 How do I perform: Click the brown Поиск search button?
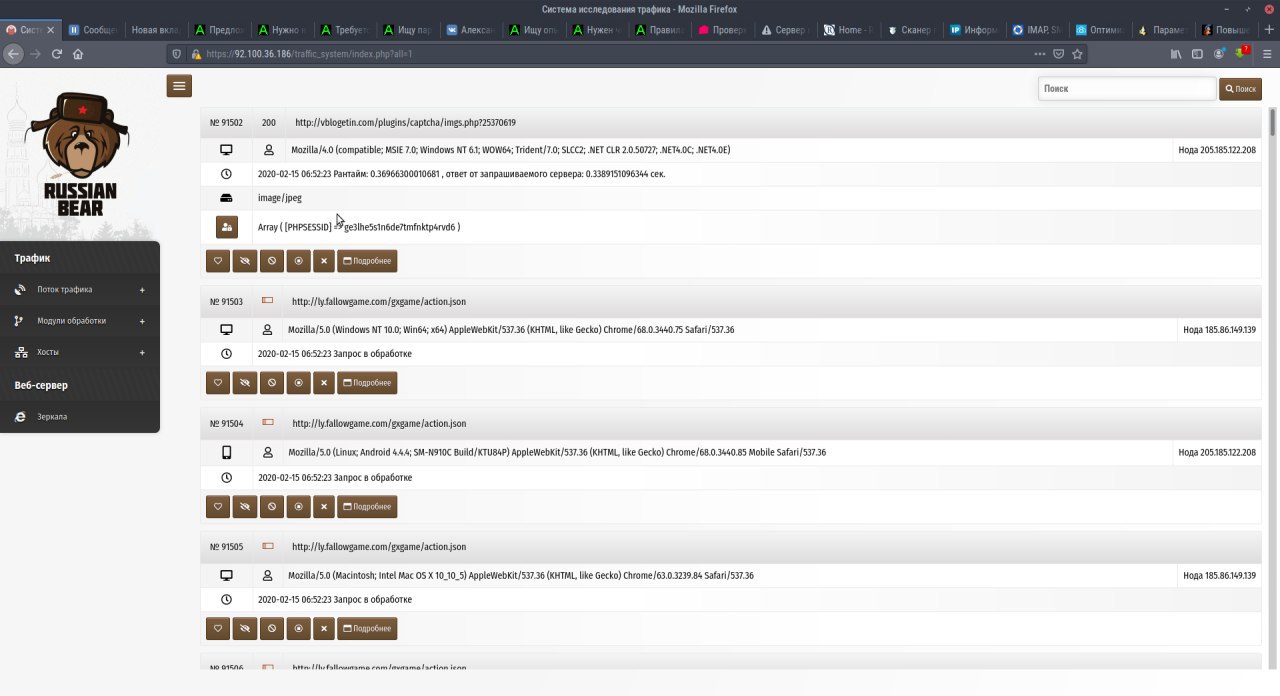(x=1240, y=89)
